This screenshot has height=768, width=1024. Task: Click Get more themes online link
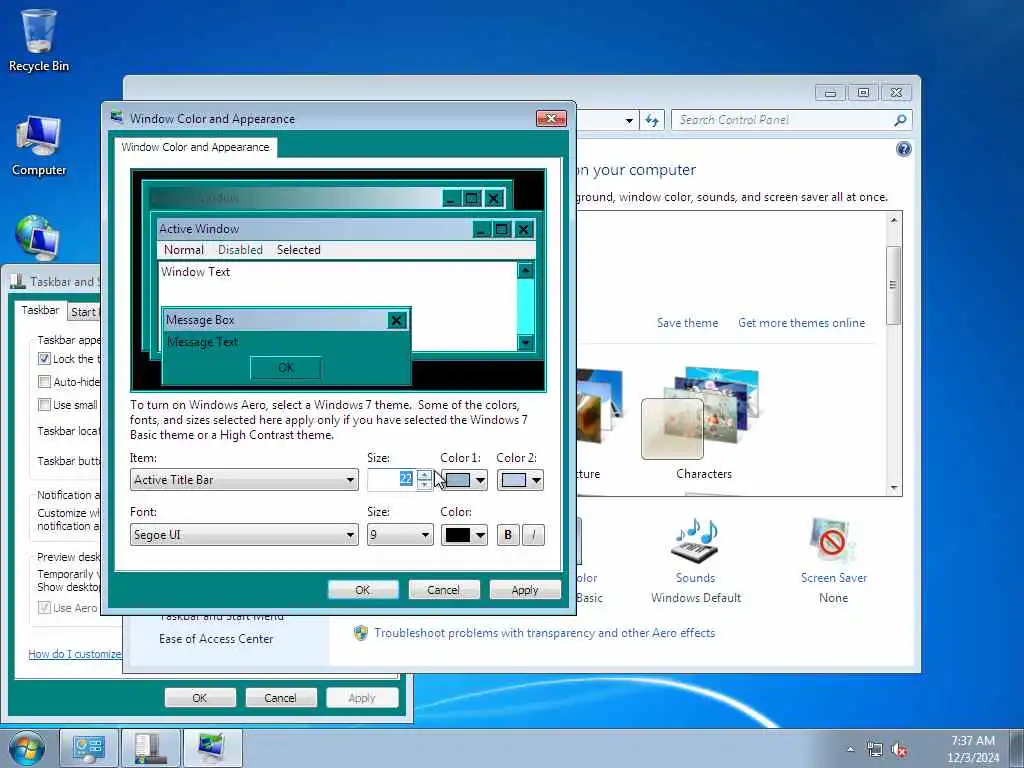tap(801, 323)
